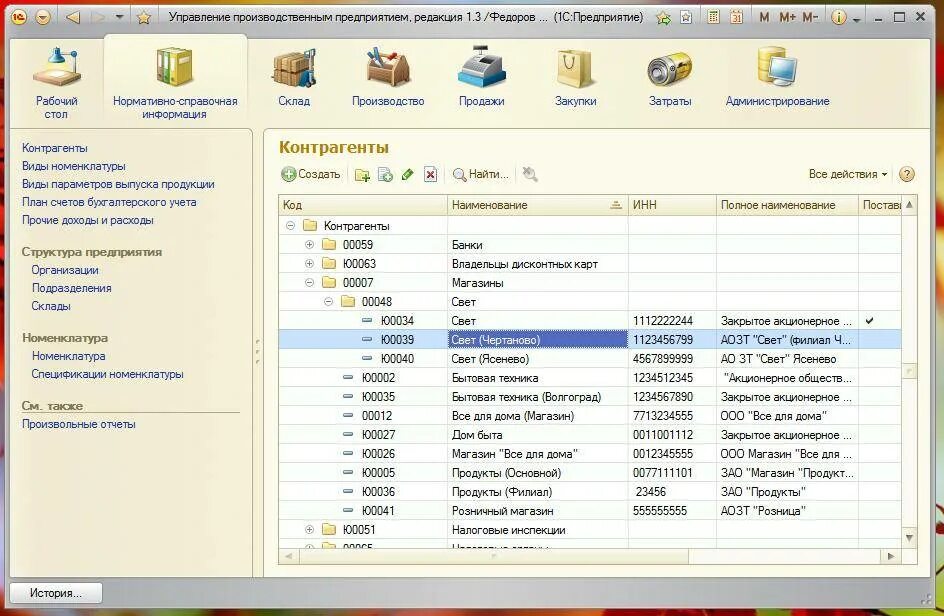Open the Администрирование section
Image resolution: width=944 pixels, height=616 pixels.
[x=777, y=77]
